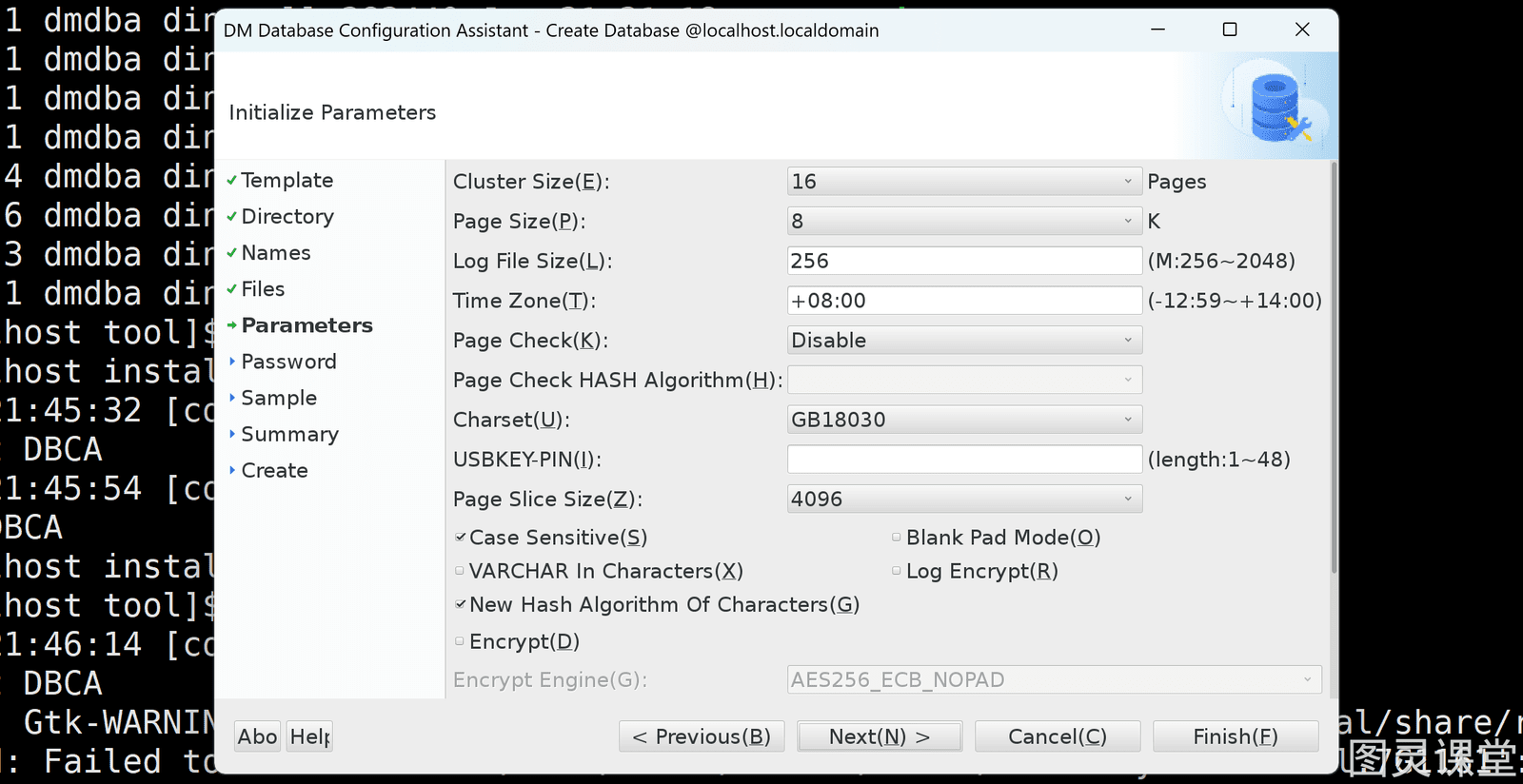
Task: Go to the Files step
Action: (x=263, y=288)
